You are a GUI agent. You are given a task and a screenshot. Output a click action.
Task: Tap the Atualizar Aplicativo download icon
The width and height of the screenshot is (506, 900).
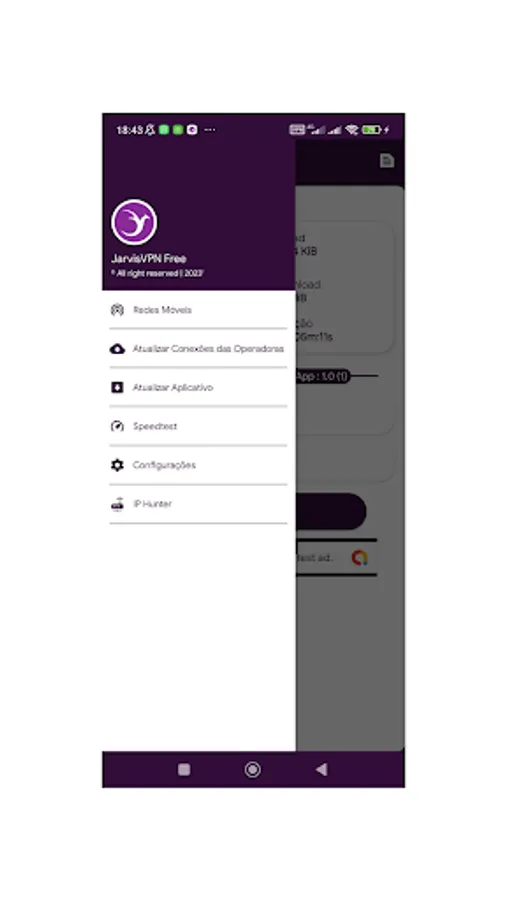(x=117, y=387)
